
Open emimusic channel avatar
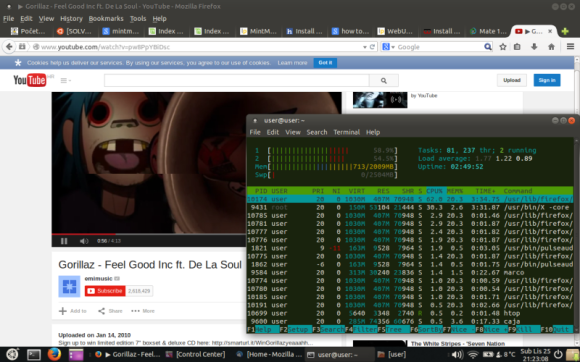tap(69, 286)
